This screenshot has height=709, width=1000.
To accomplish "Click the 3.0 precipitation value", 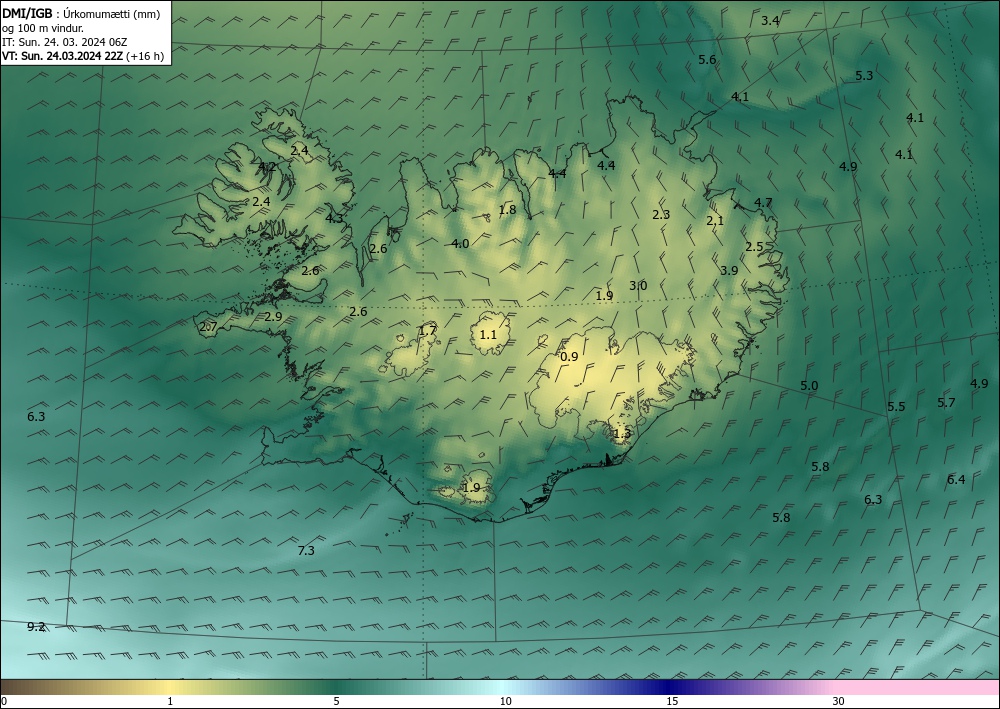I will (x=638, y=286).
